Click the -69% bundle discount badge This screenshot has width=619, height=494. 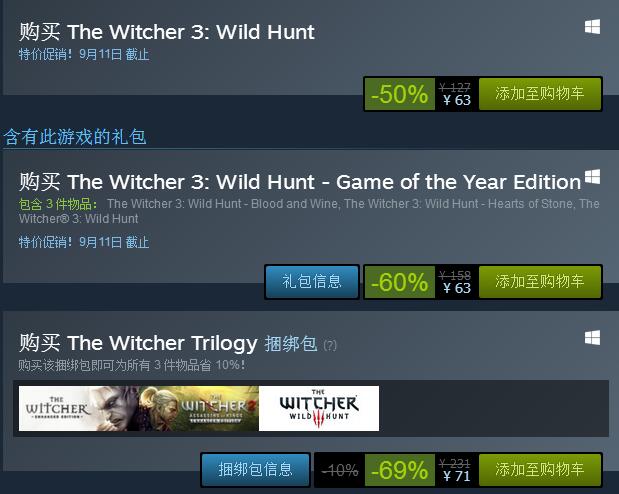pyautogui.click(x=400, y=470)
